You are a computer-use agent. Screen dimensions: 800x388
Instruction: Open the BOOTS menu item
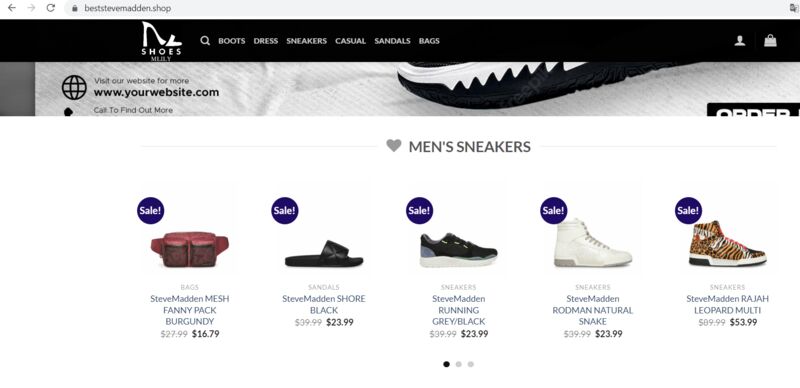[232, 41]
